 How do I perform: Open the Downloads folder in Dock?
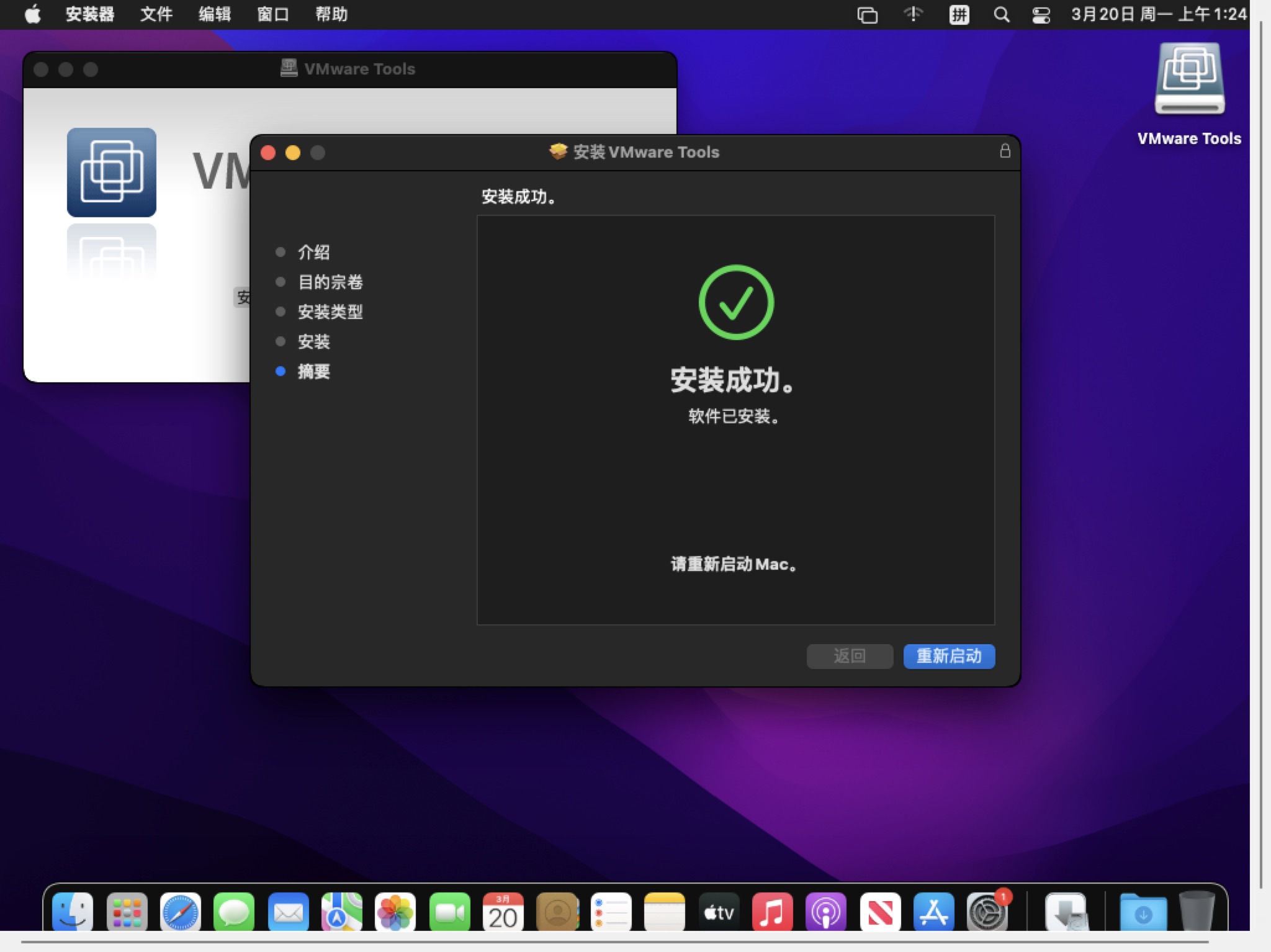(1143, 912)
